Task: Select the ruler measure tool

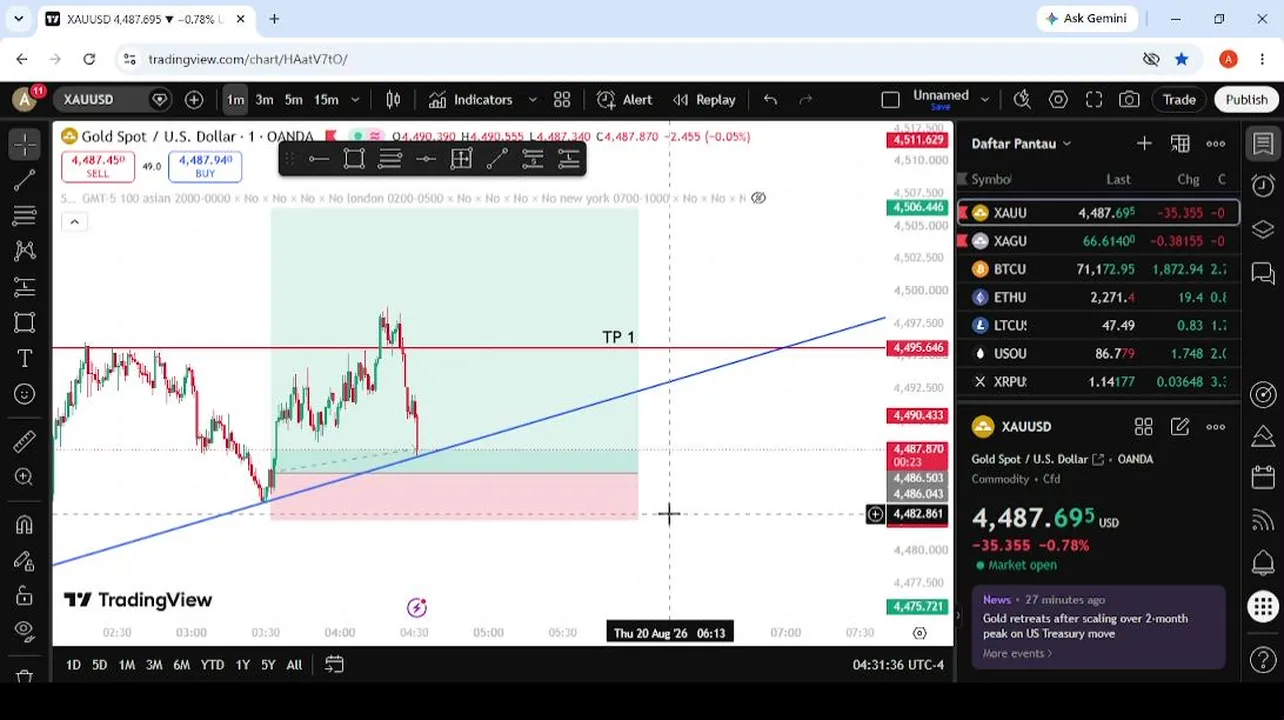Action: [x=25, y=441]
